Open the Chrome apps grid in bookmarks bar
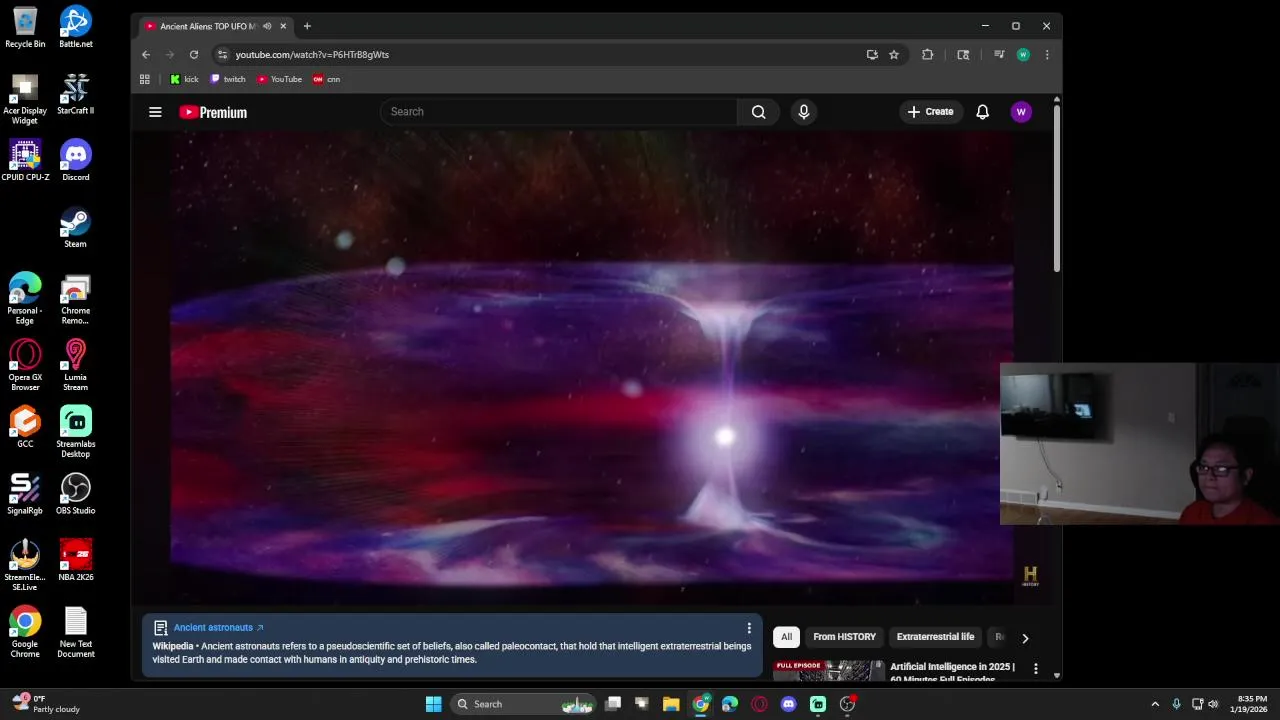The image size is (1280, 720). coord(145,79)
